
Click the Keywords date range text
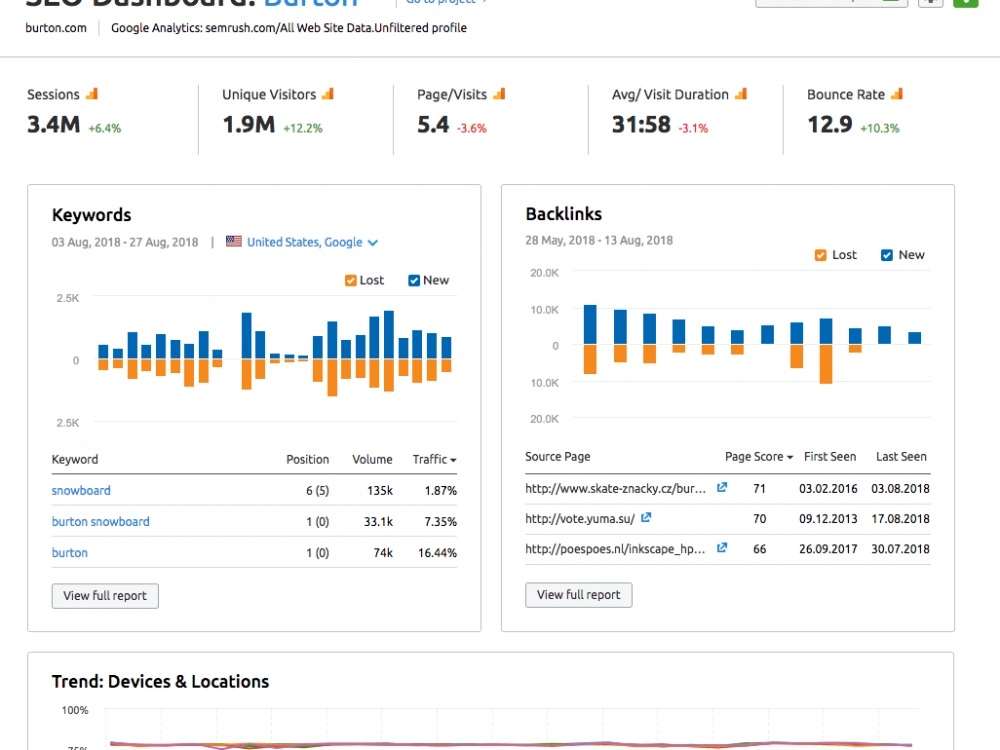pos(125,242)
